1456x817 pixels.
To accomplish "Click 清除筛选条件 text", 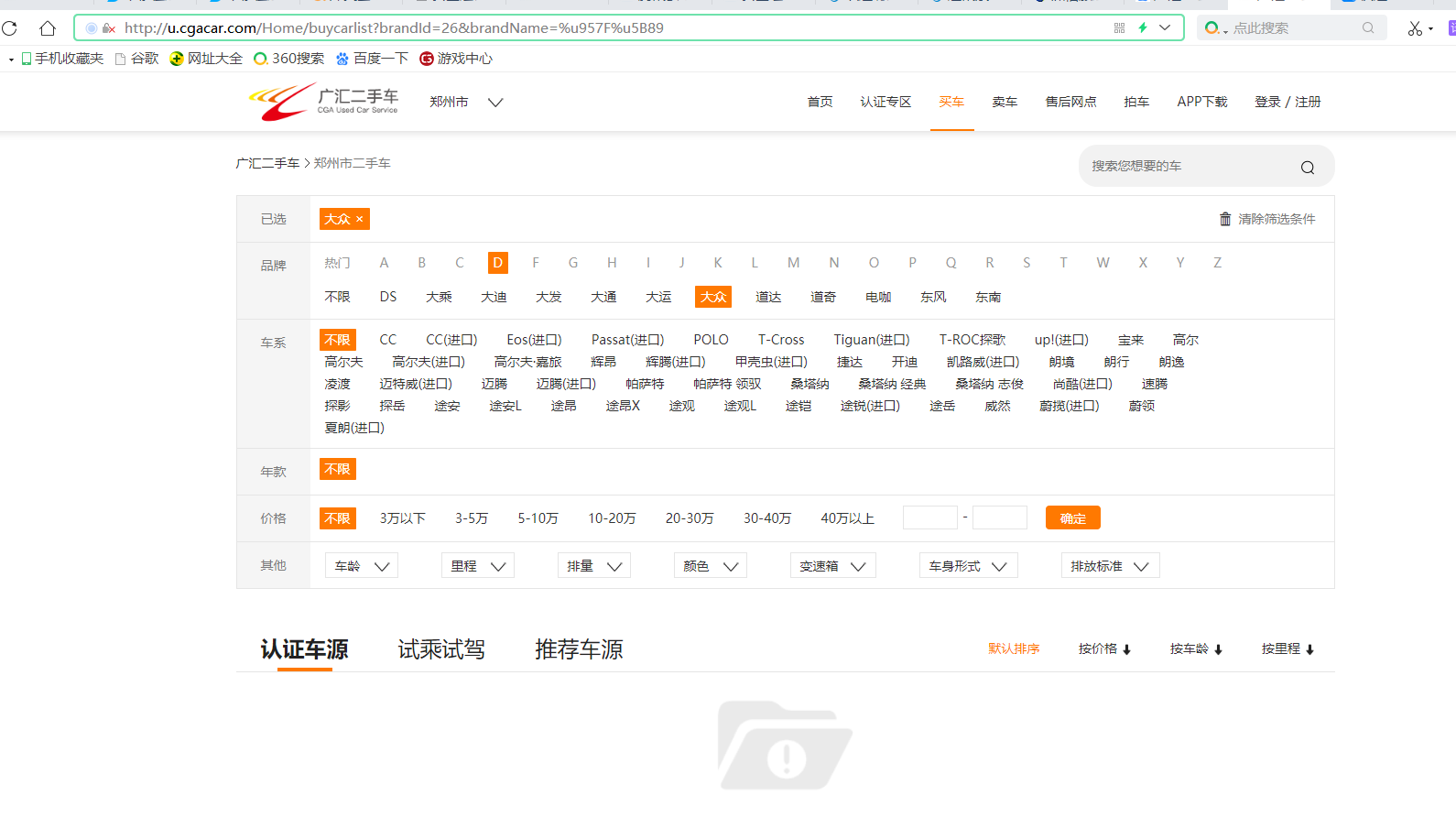I will pyautogui.click(x=1277, y=219).
